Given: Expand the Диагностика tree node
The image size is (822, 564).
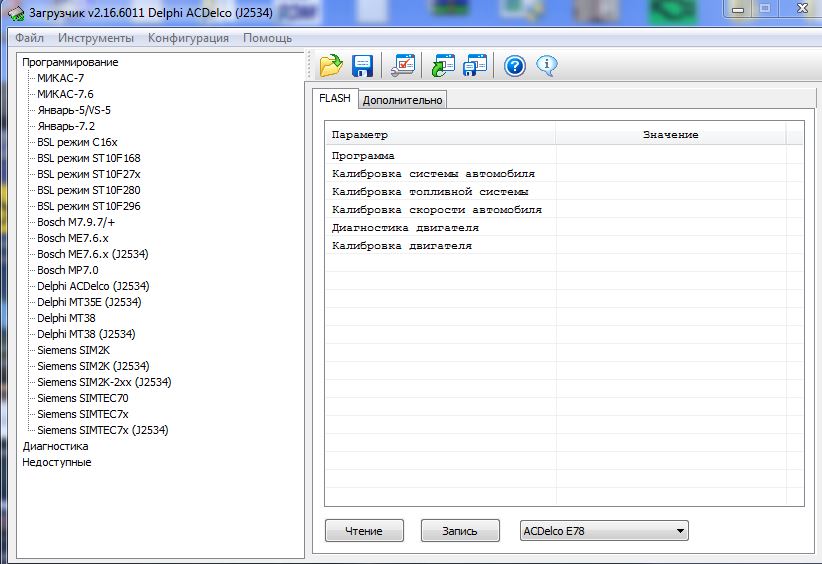Looking at the screenshot, I should point(55,446).
